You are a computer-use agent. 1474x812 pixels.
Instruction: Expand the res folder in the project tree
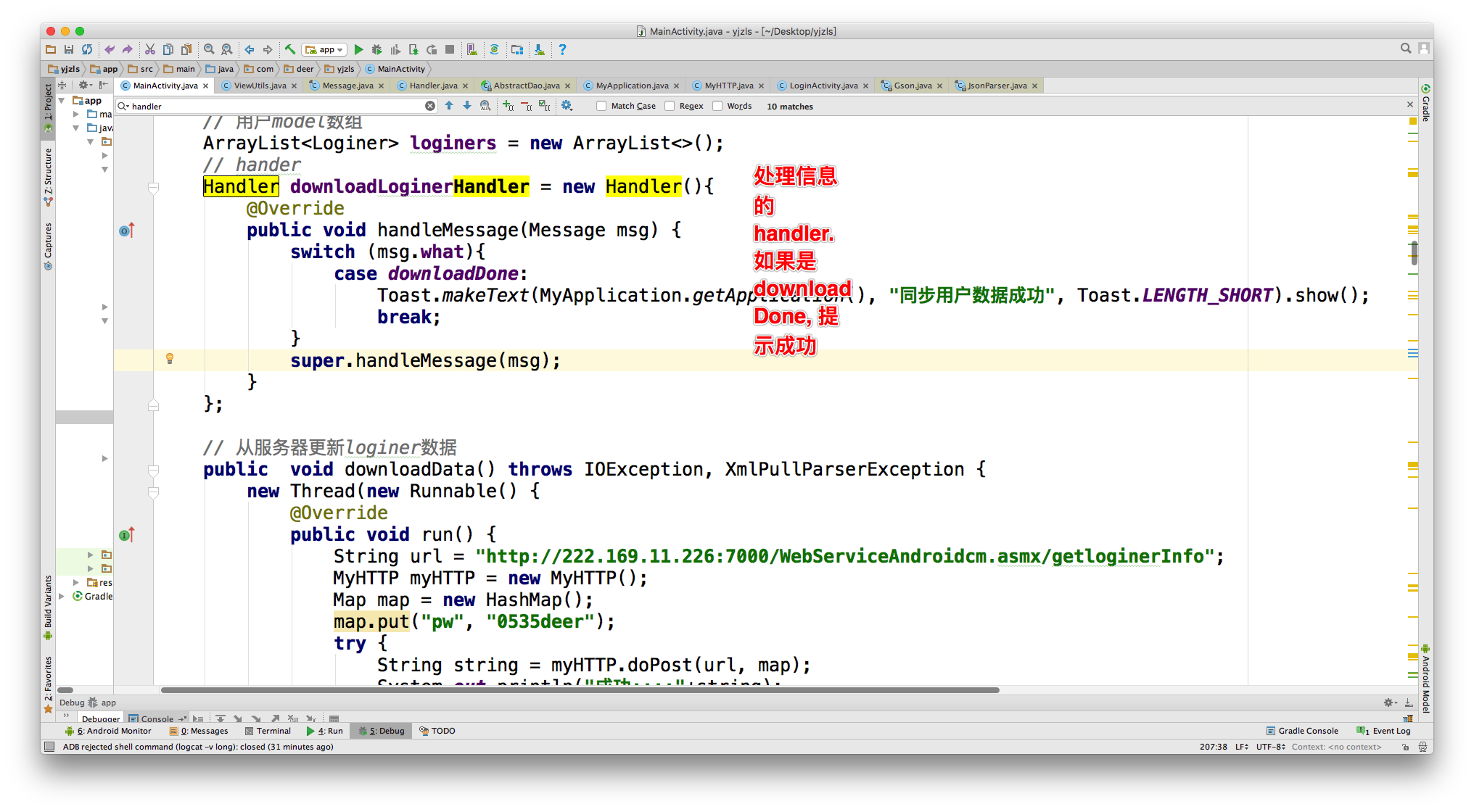76,582
